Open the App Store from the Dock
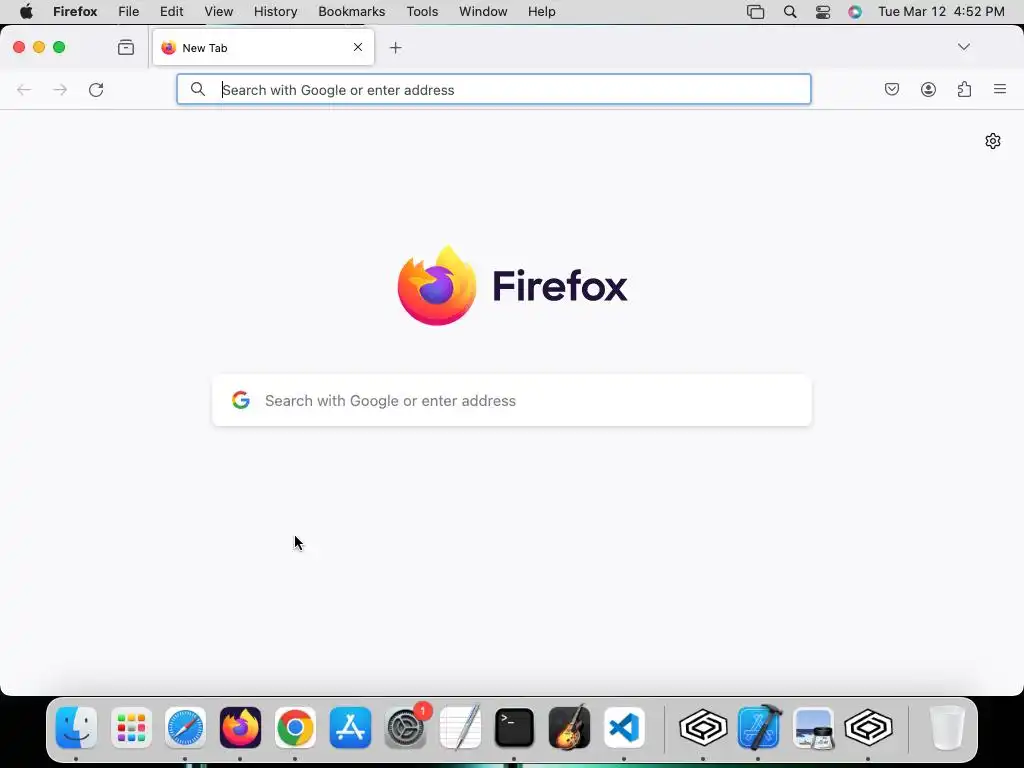Screen dimensions: 1024x768 [350, 728]
